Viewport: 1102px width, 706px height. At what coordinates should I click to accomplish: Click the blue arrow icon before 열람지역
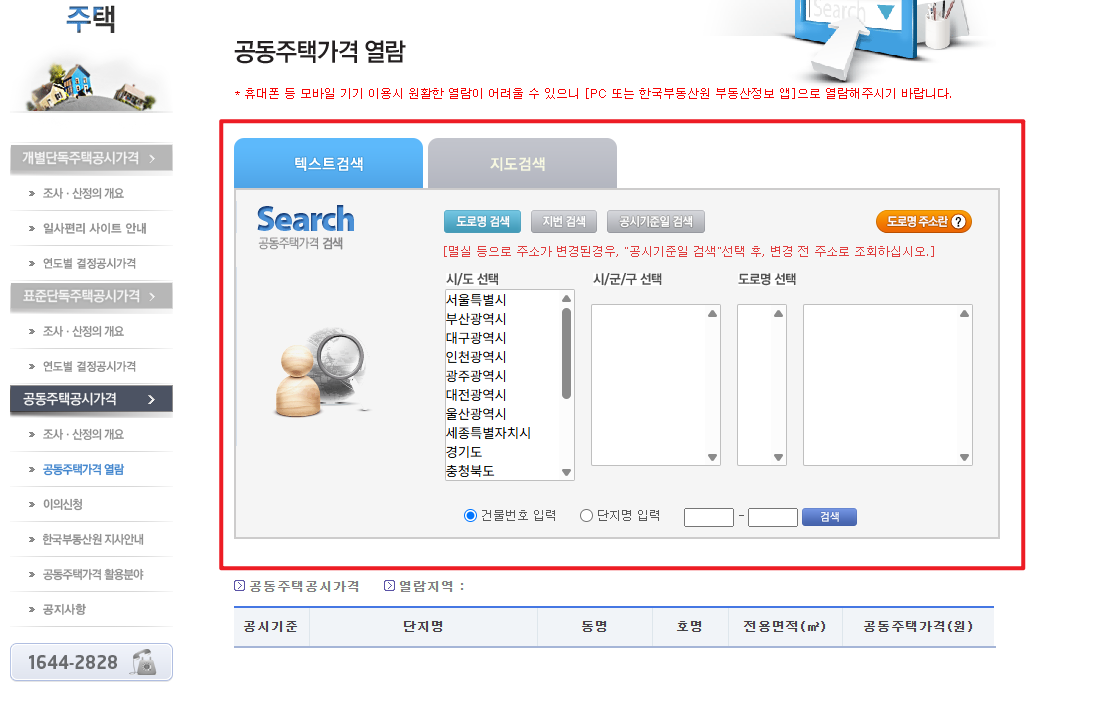click(388, 587)
